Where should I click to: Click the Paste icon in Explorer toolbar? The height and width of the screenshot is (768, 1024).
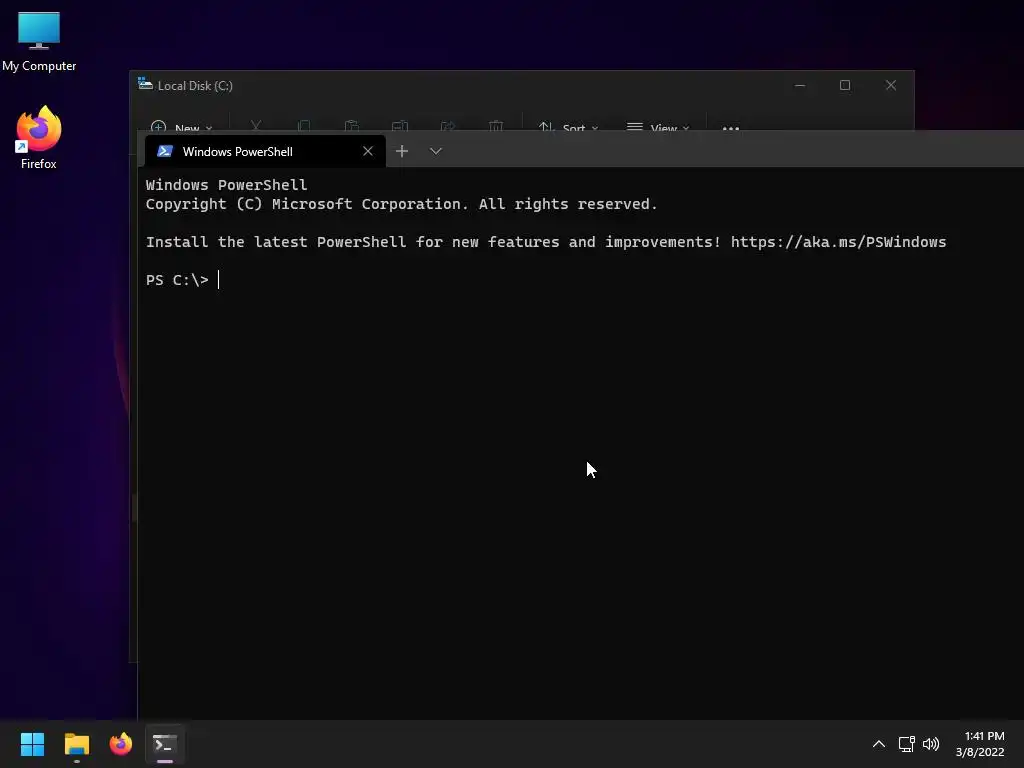pyautogui.click(x=351, y=125)
